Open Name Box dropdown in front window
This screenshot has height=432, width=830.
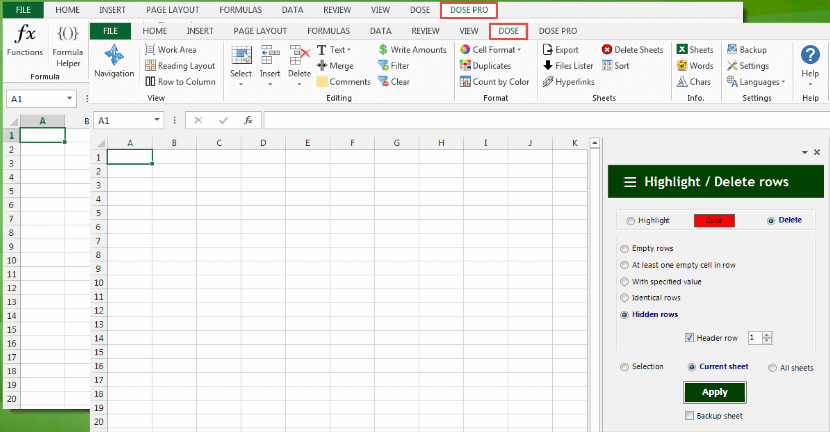[157, 120]
